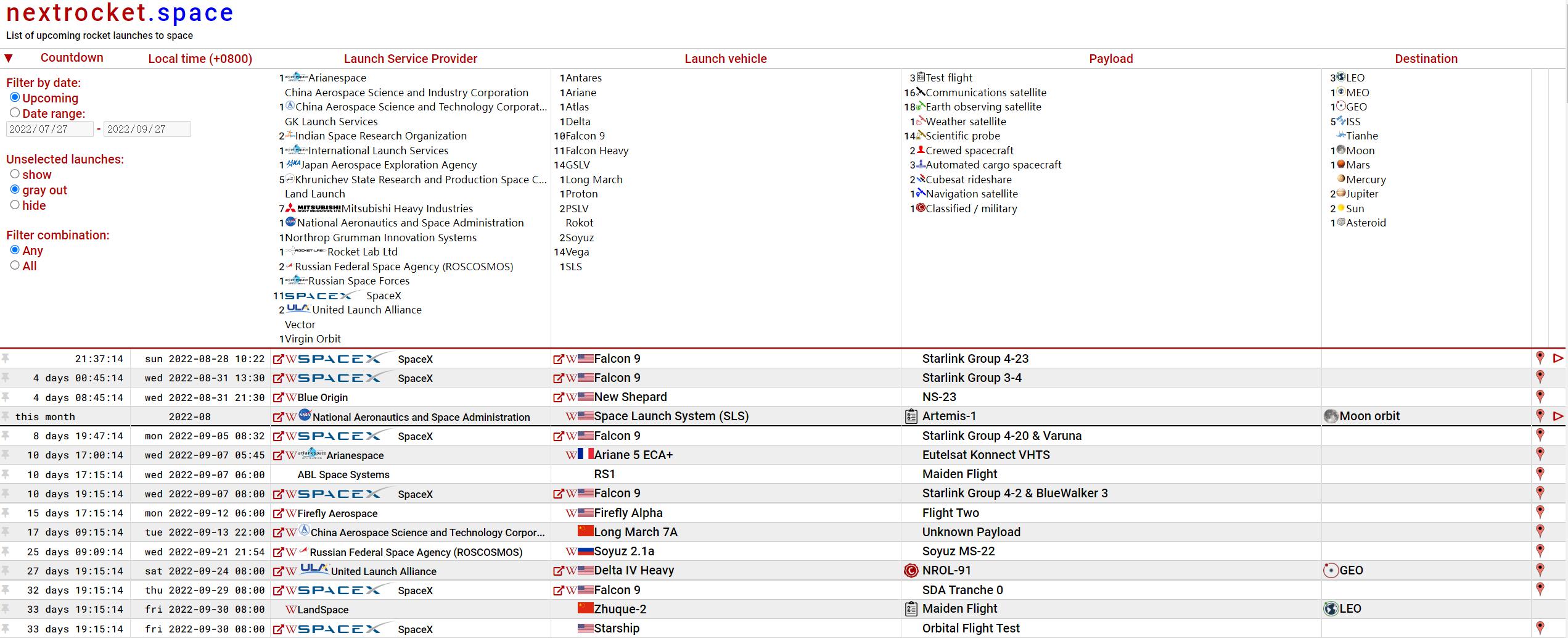1568x638 pixels.
Task: Click '25 days 09:09:14' countdown cell
Action: [x=75, y=552]
